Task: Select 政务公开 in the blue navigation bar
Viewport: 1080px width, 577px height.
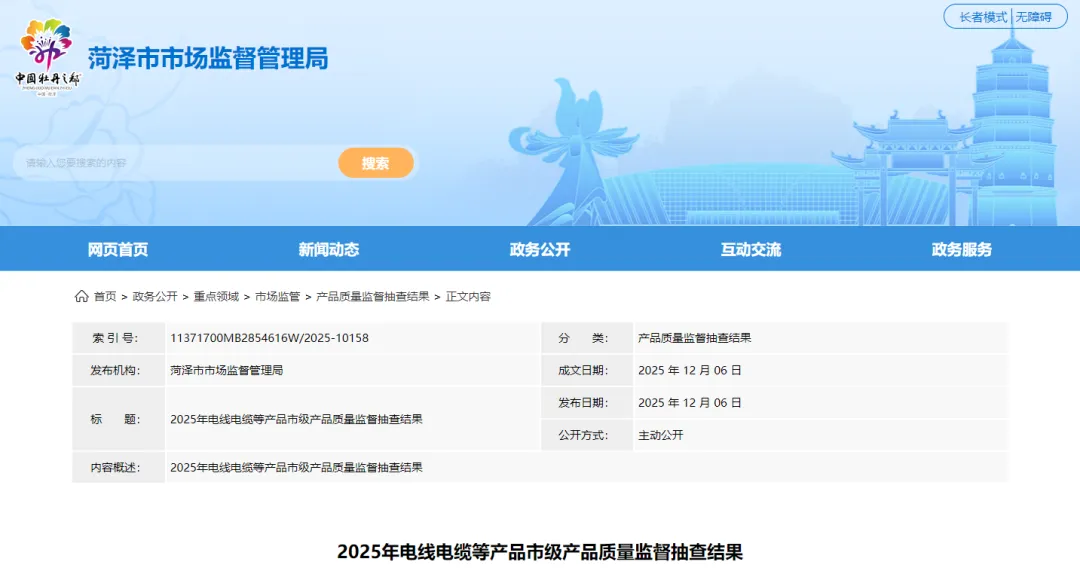Action: 540,249
